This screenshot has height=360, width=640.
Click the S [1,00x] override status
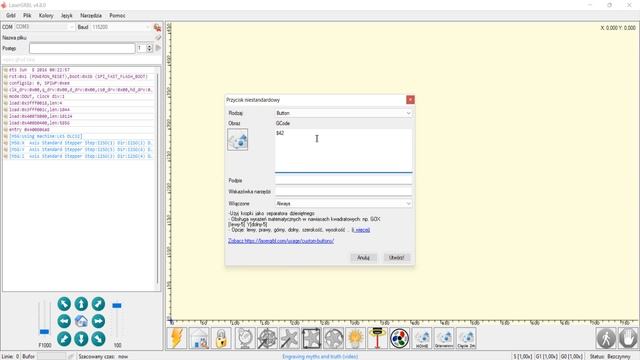(x=522, y=356)
